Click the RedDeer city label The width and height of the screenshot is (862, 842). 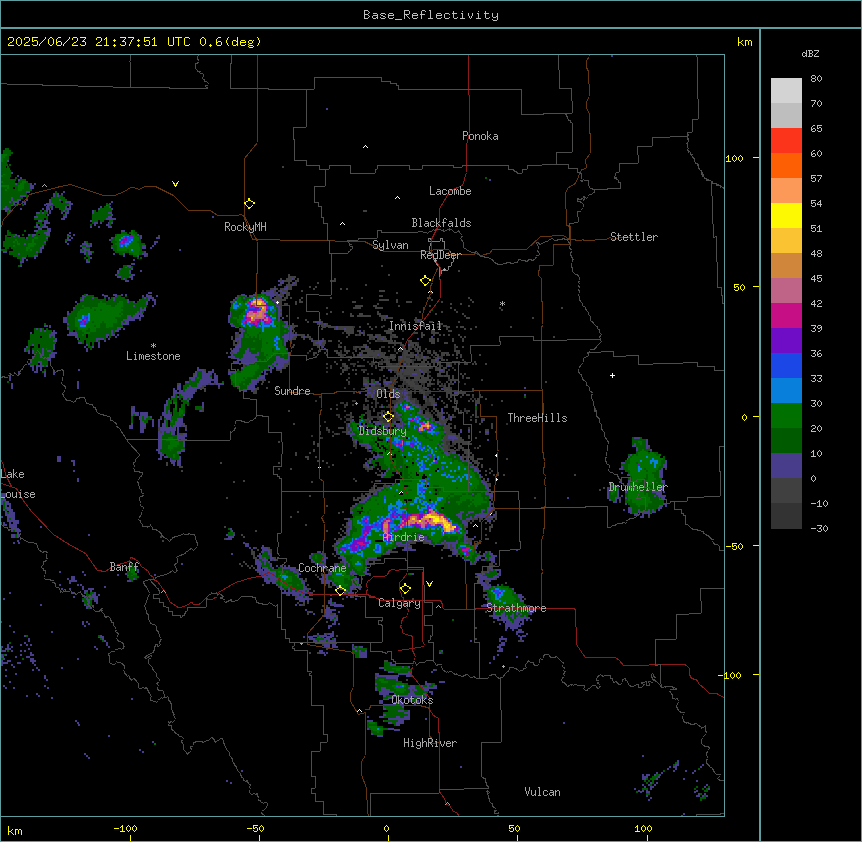(440, 255)
